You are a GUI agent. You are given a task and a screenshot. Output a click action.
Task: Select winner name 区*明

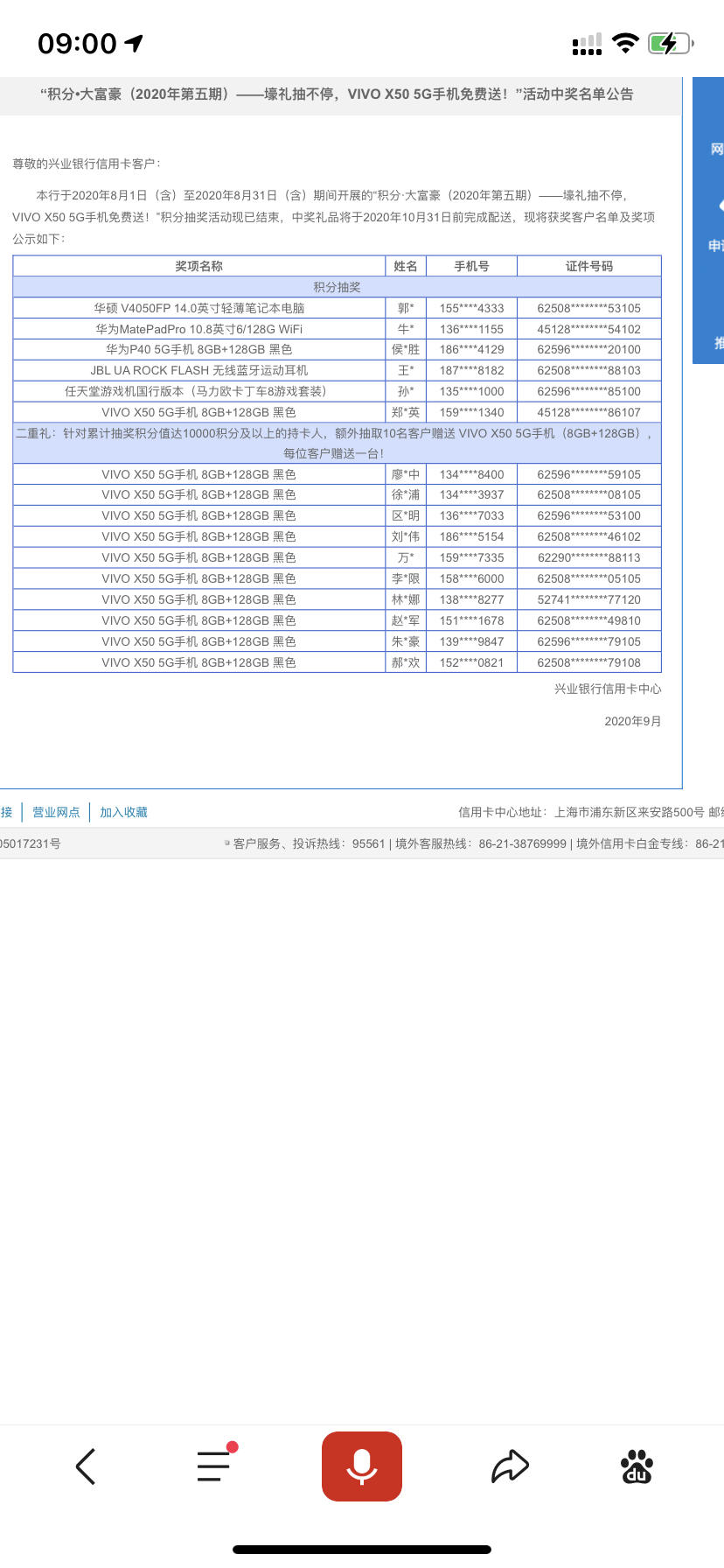tap(406, 515)
